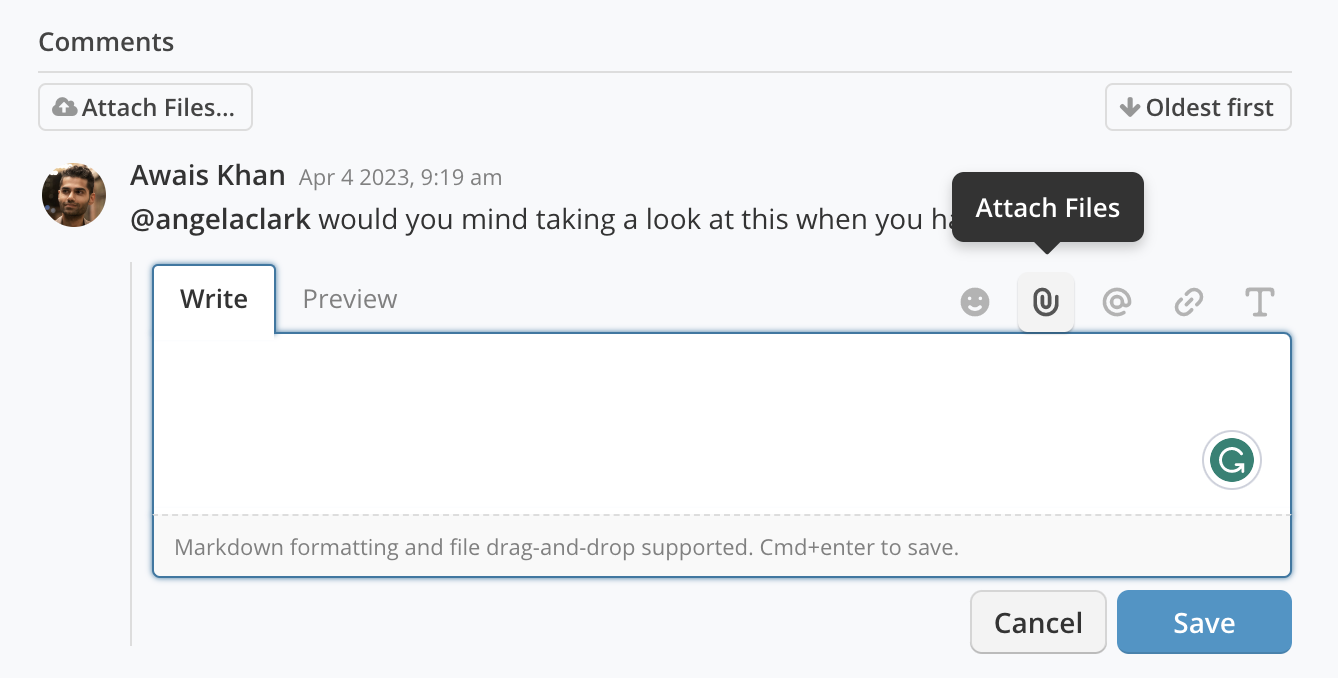Click the paperclip attach icon in editor toolbar
The image size is (1338, 678).
click(x=1046, y=302)
